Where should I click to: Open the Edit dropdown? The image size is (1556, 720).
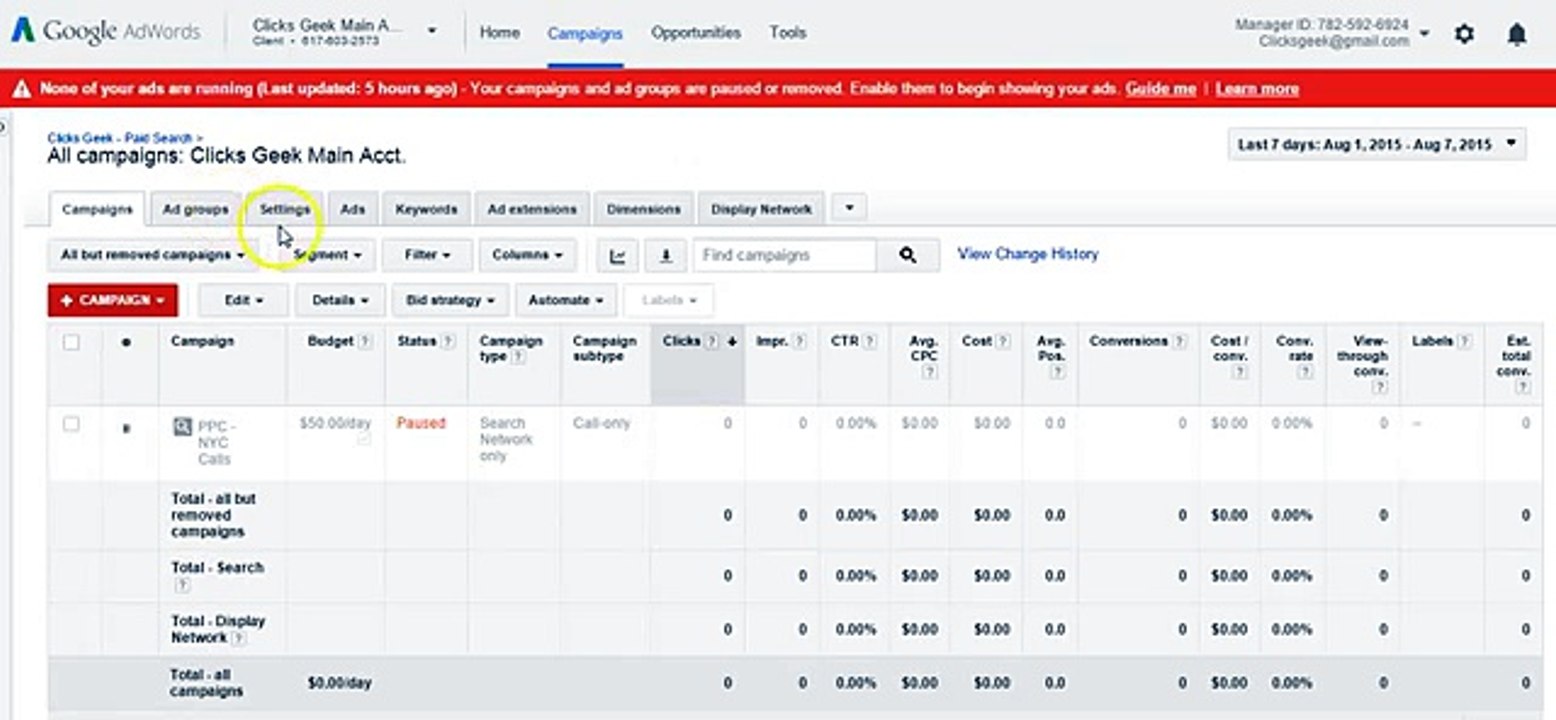[x=243, y=300]
